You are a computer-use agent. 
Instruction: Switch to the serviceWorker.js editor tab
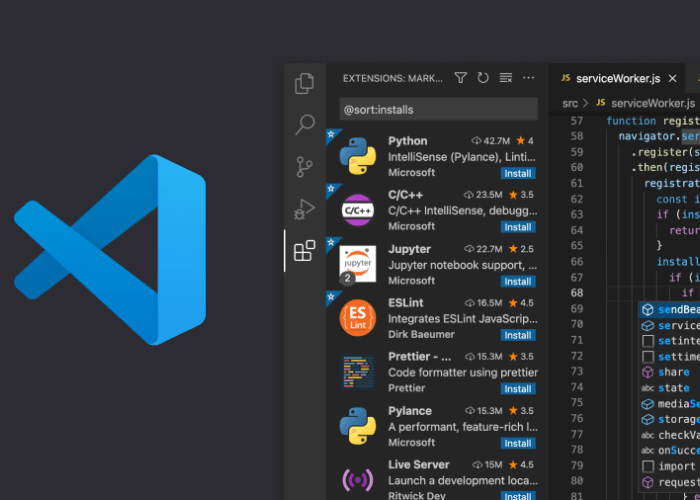(618, 78)
